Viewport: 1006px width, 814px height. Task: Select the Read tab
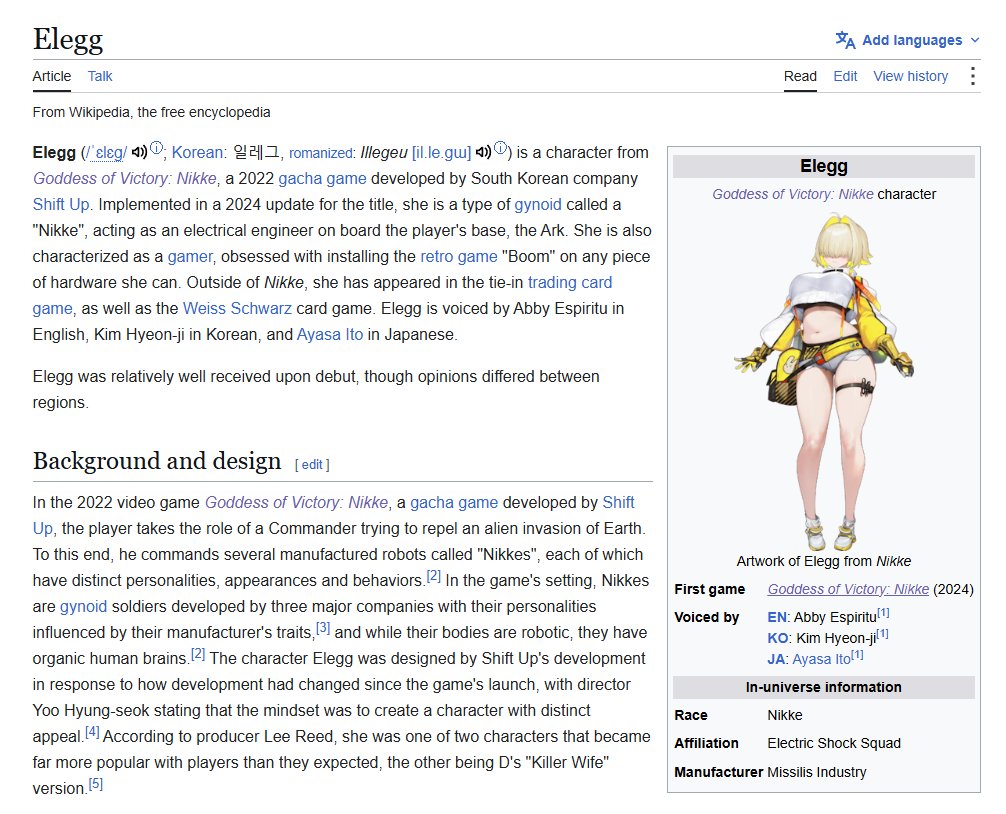800,76
